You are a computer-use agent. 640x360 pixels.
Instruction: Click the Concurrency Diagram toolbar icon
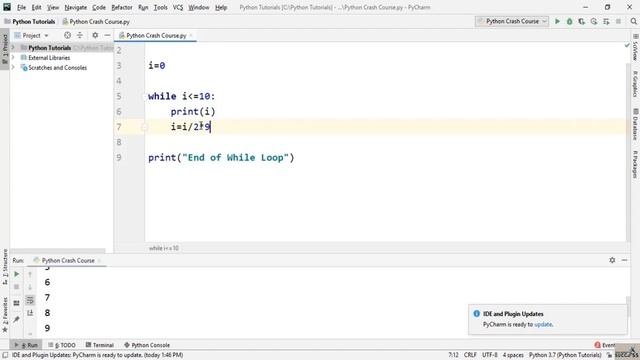click(x=606, y=21)
